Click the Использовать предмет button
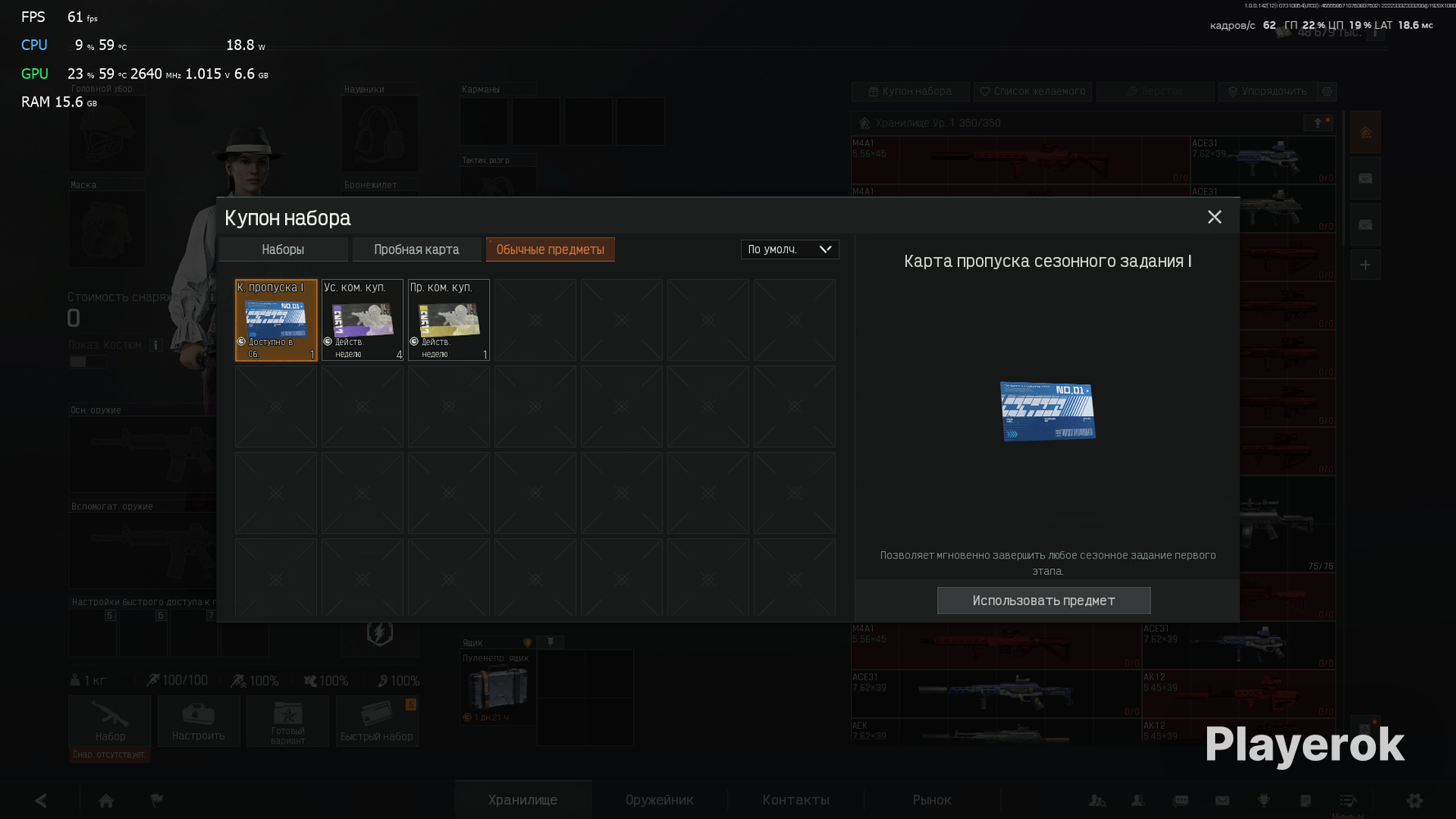Screen dimensions: 1456x819 pos(1044,600)
